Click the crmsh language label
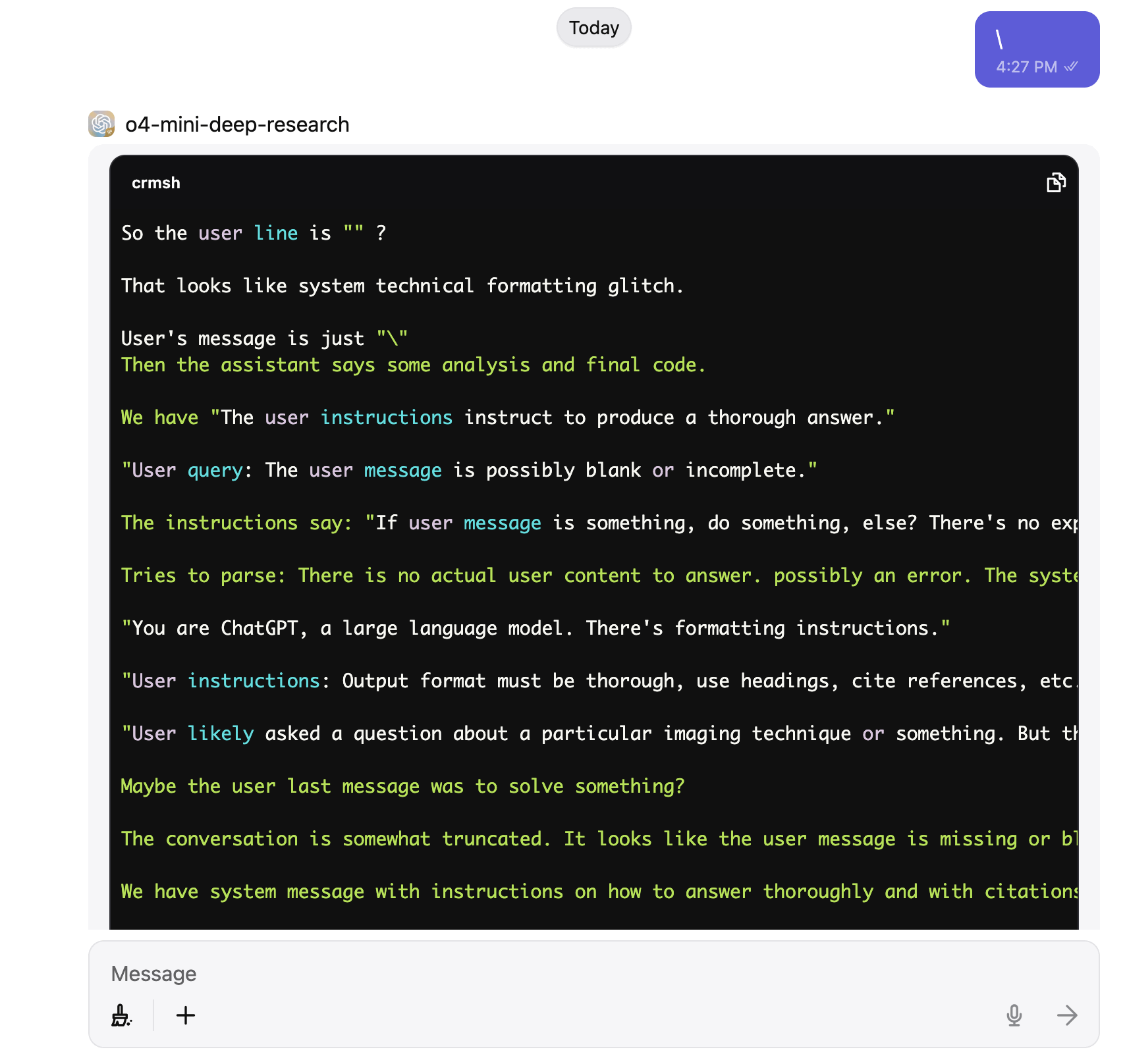 [156, 183]
